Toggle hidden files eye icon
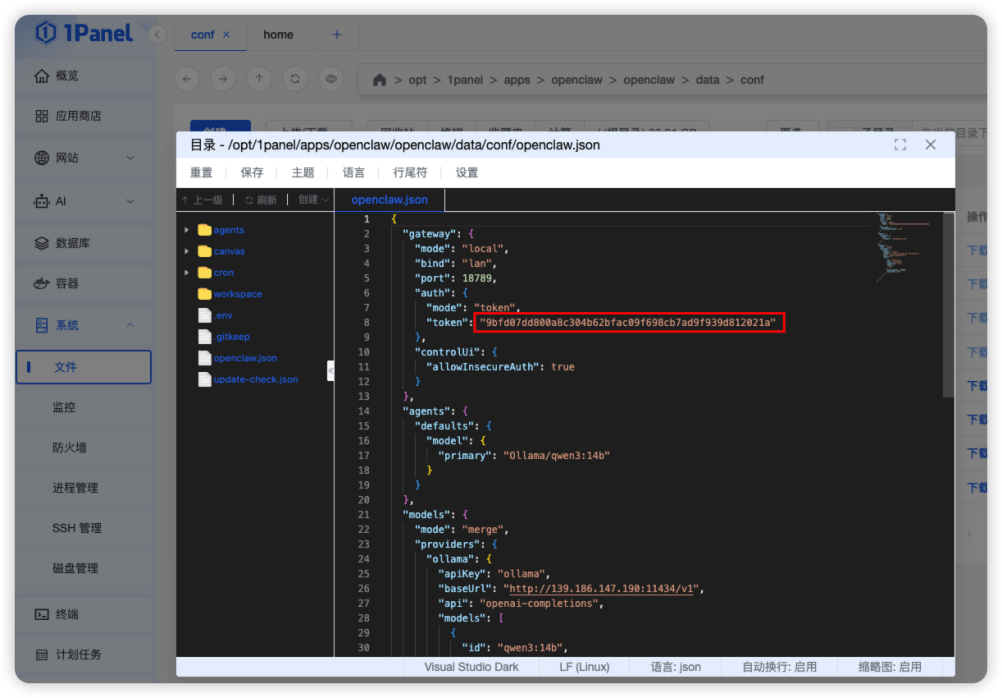Screen dimensions: 1002x698 [x=331, y=79]
